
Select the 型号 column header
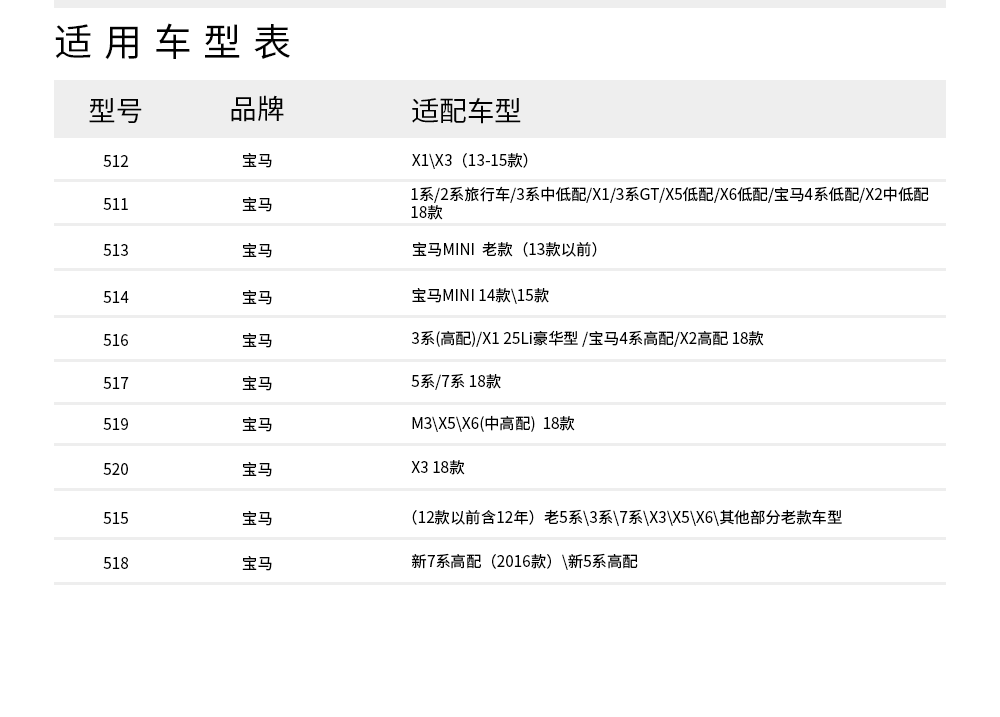[115, 110]
